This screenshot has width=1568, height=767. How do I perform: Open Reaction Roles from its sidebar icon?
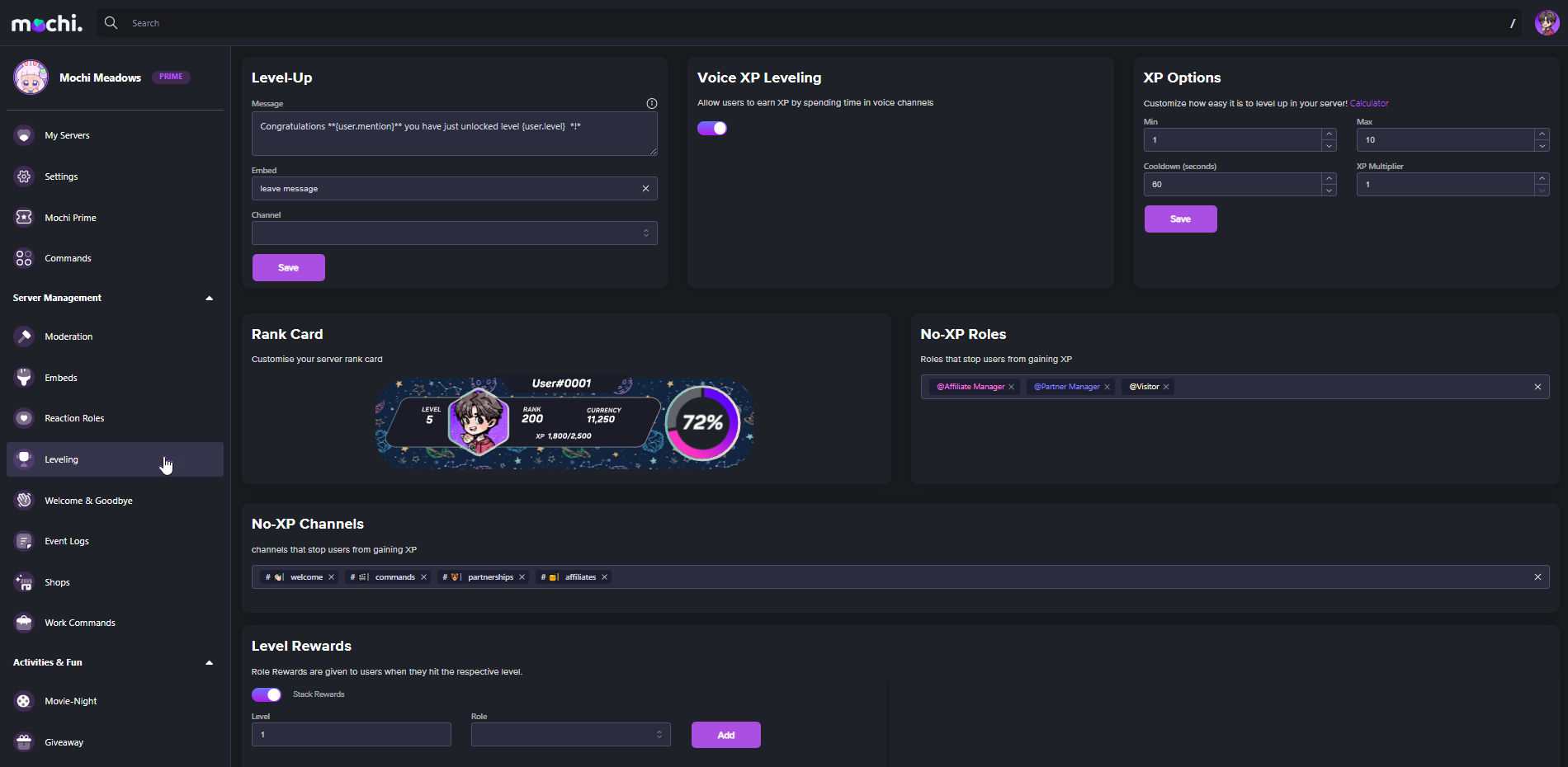(x=24, y=418)
